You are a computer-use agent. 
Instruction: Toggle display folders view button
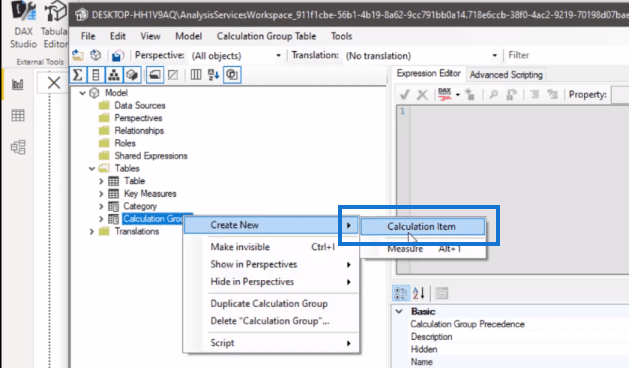click(155, 75)
